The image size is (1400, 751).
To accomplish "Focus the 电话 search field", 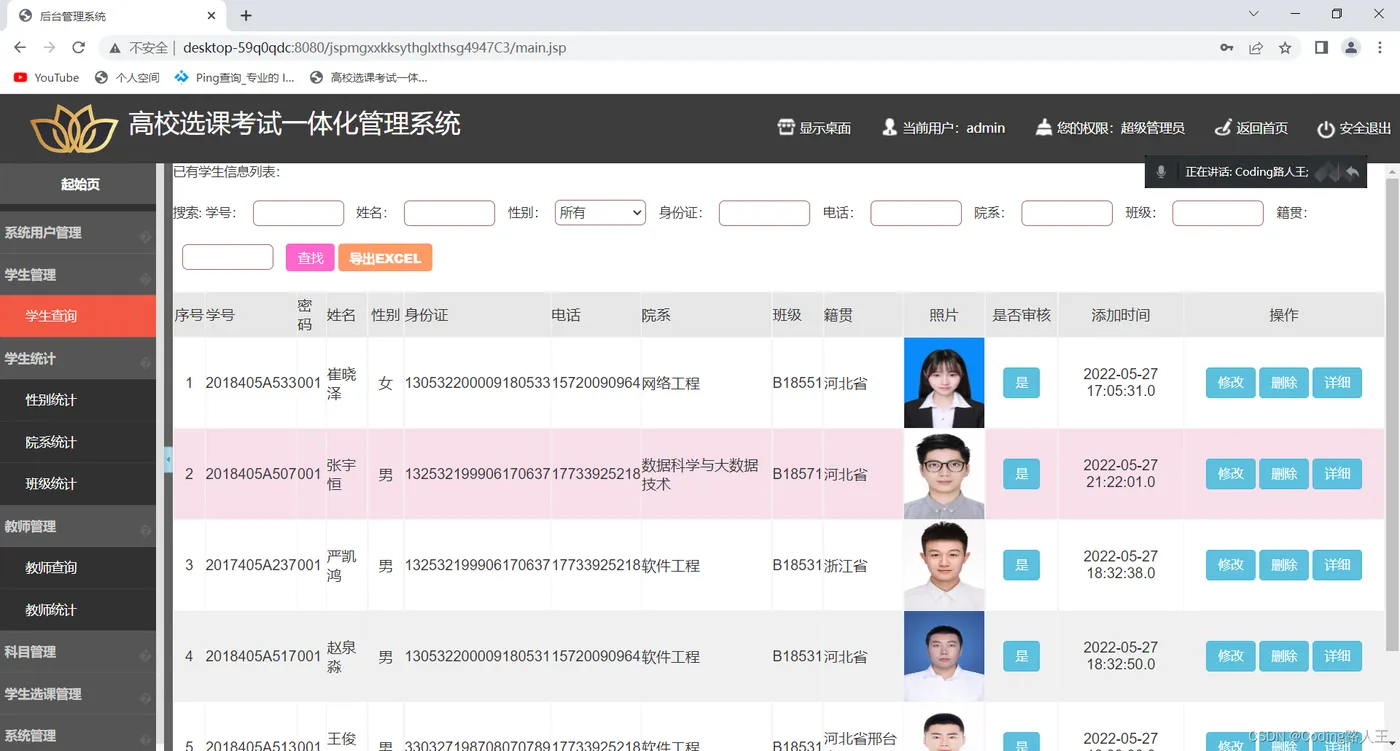I will tap(916, 213).
